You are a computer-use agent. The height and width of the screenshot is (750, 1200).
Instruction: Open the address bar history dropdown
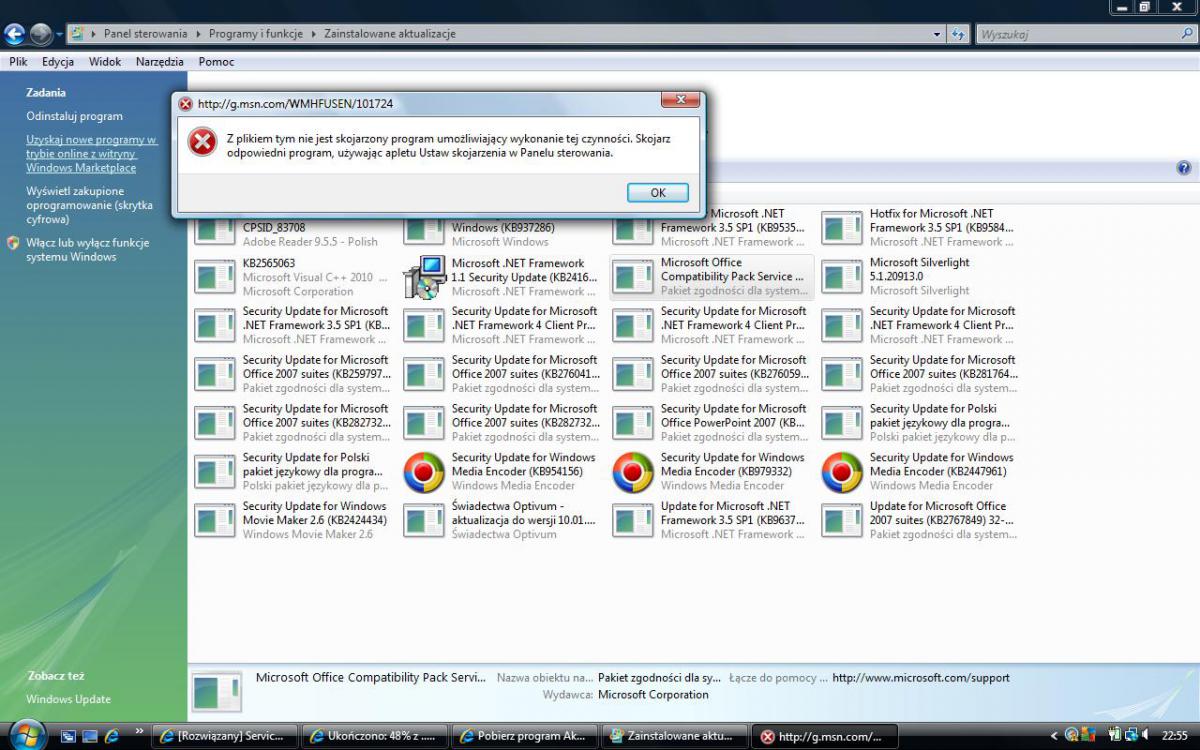(x=937, y=34)
